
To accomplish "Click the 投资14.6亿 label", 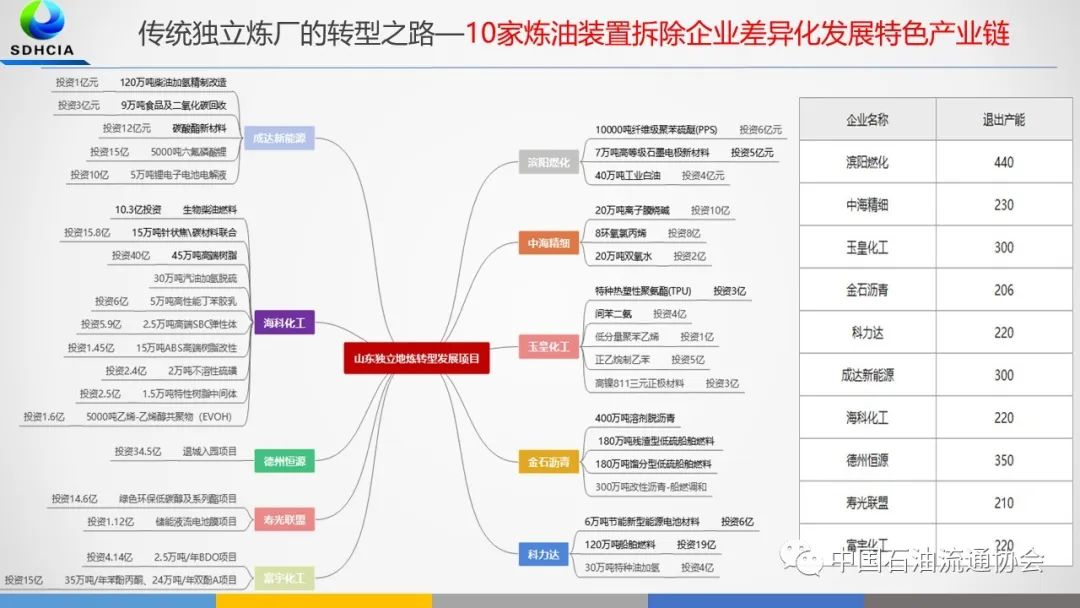I will (74, 499).
